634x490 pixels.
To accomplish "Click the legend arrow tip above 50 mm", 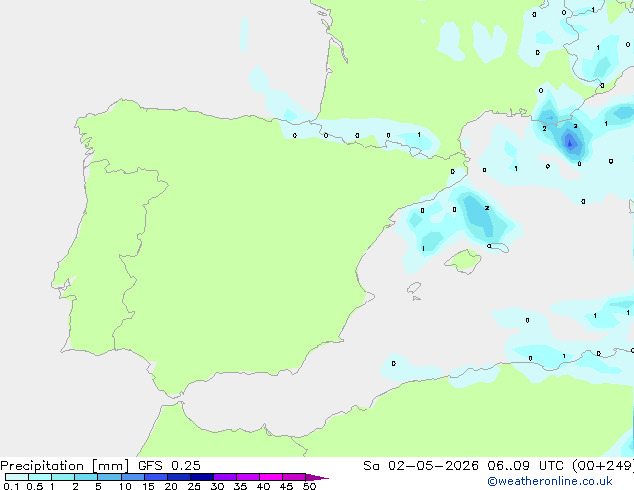I will (x=317, y=477).
